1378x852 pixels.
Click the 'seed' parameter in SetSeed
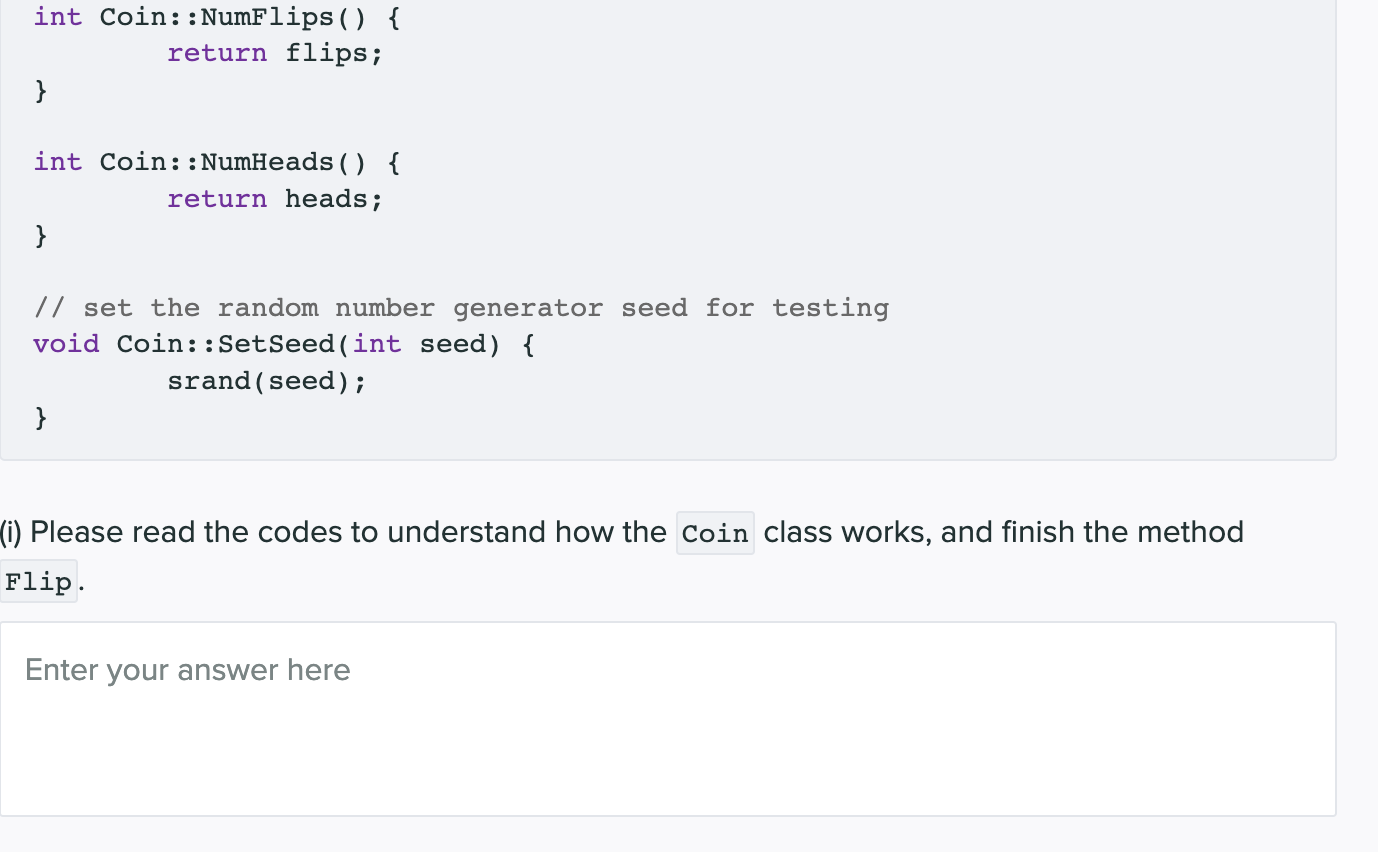(x=455, y=343)
